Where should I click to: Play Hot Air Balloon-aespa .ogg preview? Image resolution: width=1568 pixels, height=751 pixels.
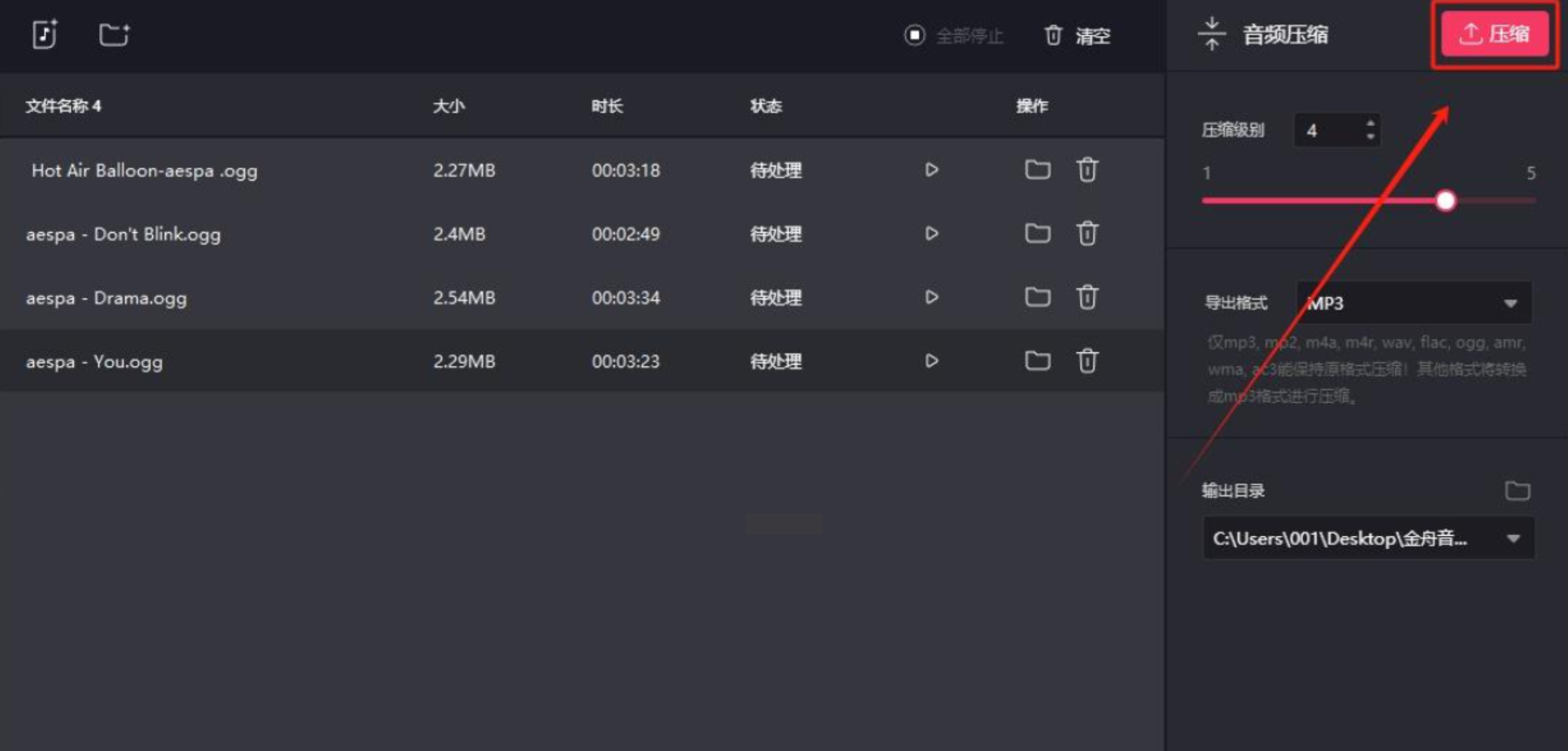point(932,170)
